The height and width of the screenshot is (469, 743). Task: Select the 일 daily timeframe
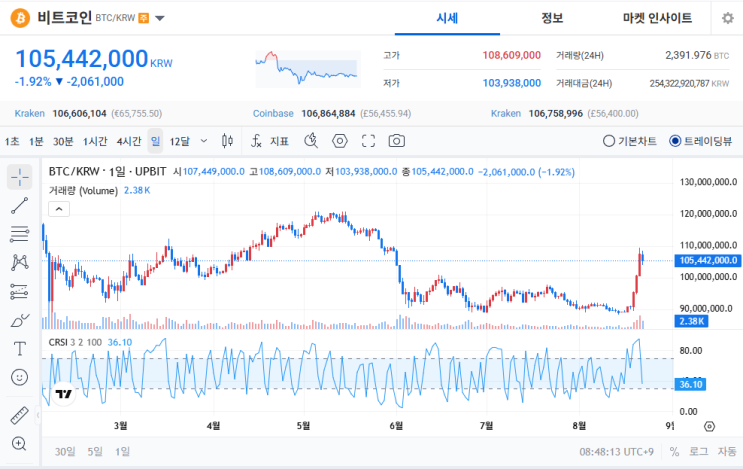155,141
